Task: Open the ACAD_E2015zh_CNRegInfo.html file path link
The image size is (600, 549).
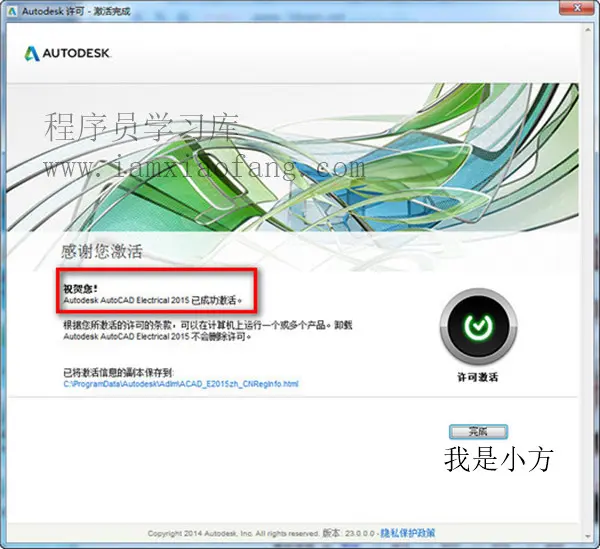Action: (181, 384)
